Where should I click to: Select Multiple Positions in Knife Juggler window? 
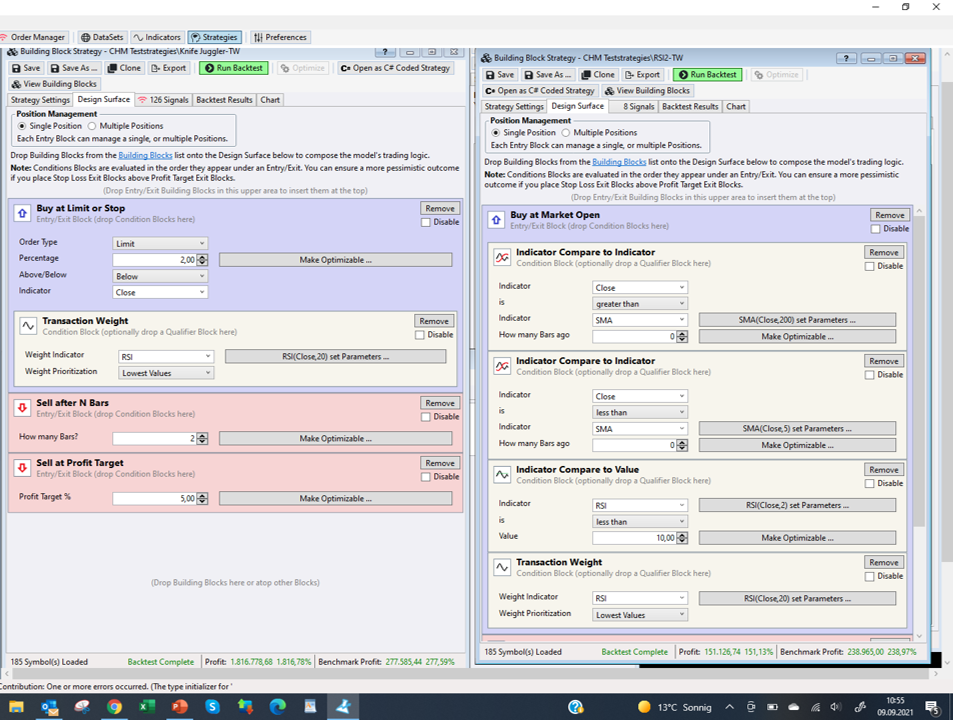coord(92,126)
